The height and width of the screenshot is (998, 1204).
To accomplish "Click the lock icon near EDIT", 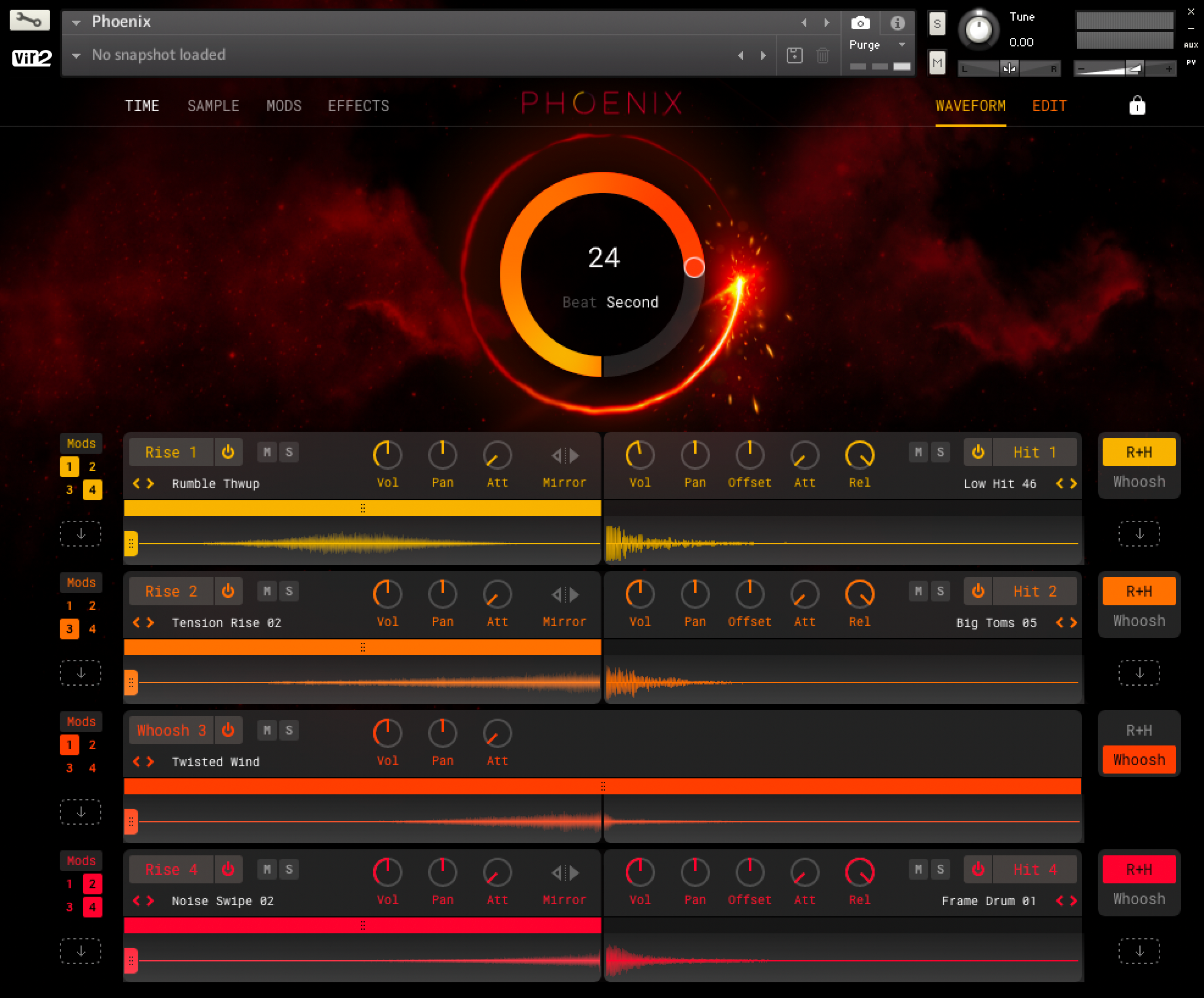I will [1137, 106].
